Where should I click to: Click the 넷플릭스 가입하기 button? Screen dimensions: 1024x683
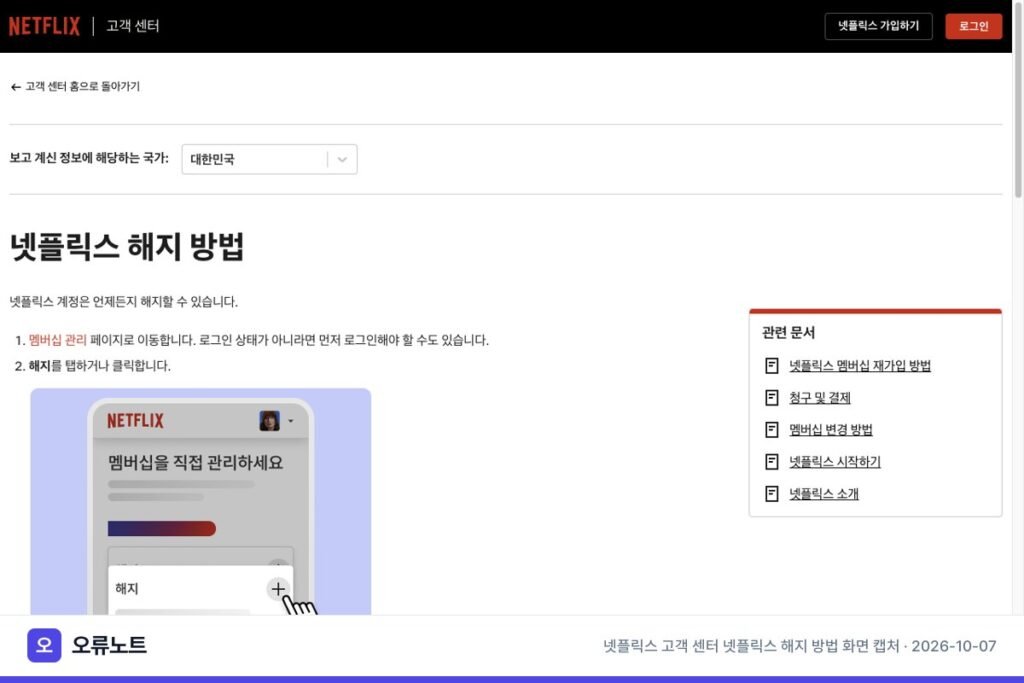click(878, 26)
